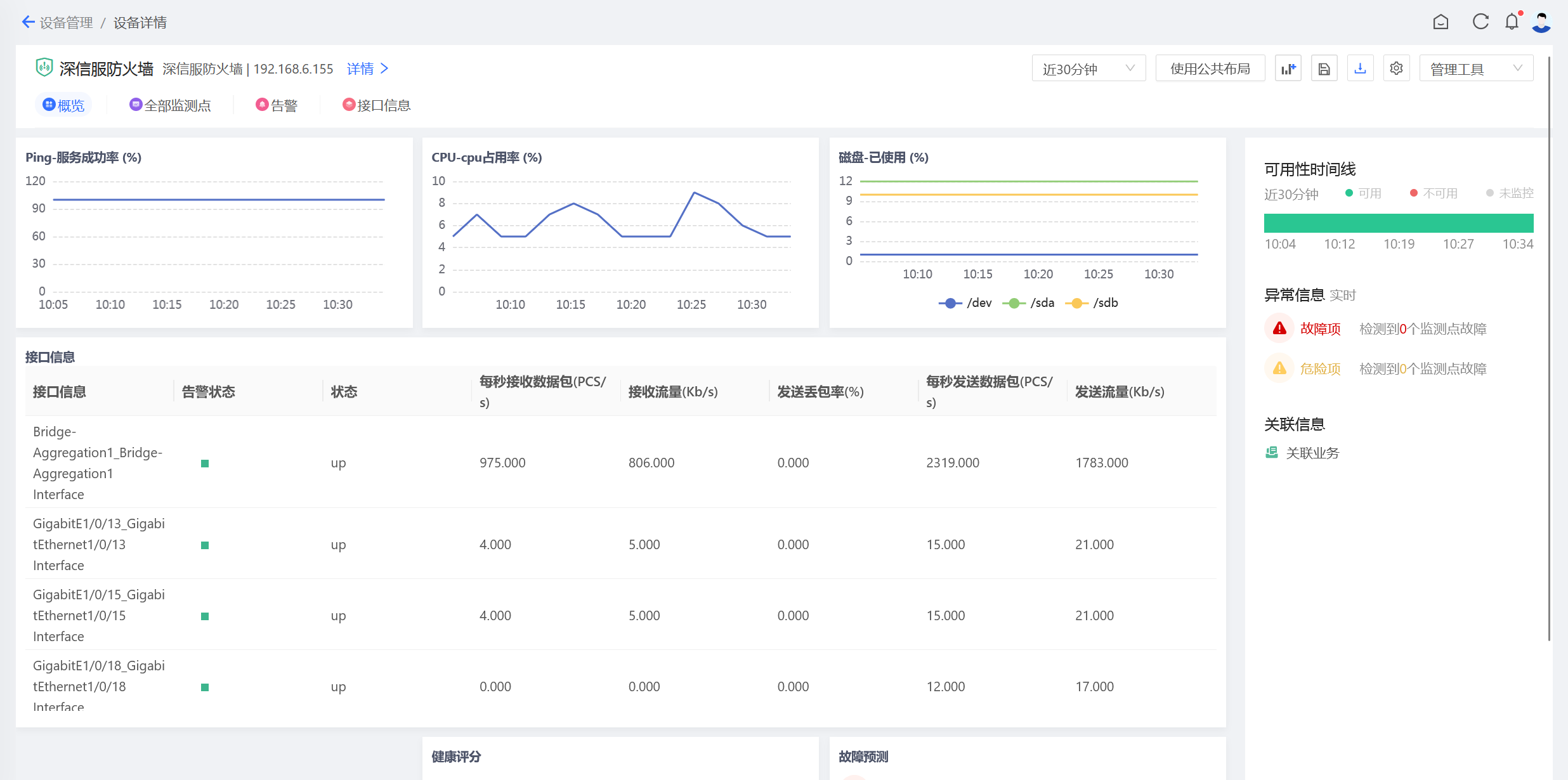Open the 详情 link next to IP
1568x780 pixels.
368,68
